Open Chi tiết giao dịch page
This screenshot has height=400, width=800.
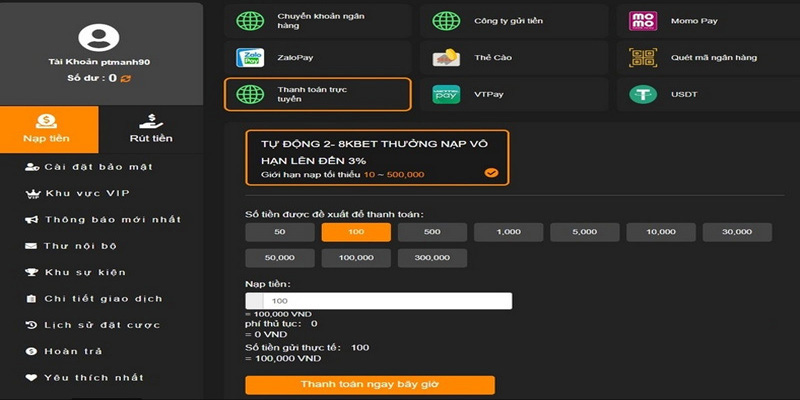(x=103, y=298)
